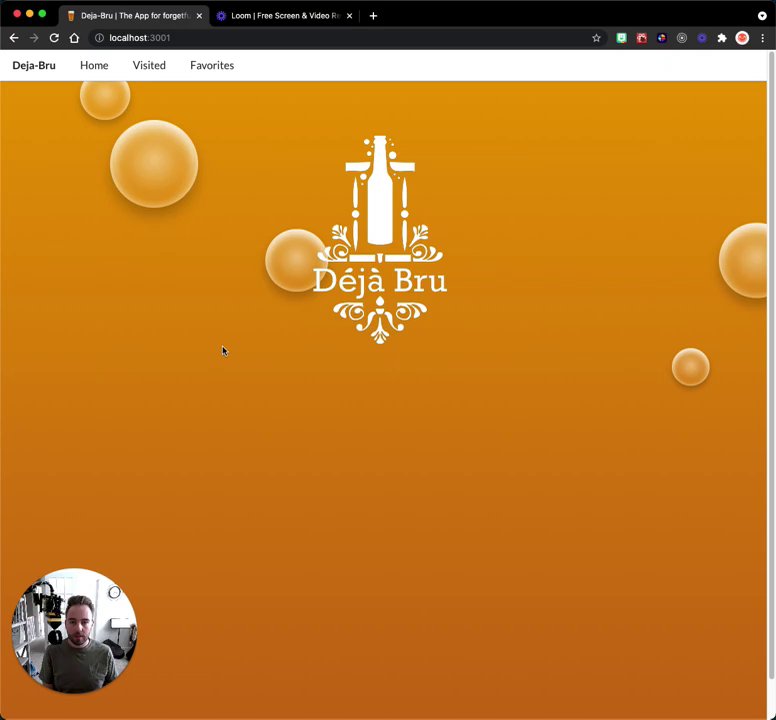The width and height of the screenshot is (776, 720).
Task: Click the green fullscreen window button
Action: click(43, 14)
